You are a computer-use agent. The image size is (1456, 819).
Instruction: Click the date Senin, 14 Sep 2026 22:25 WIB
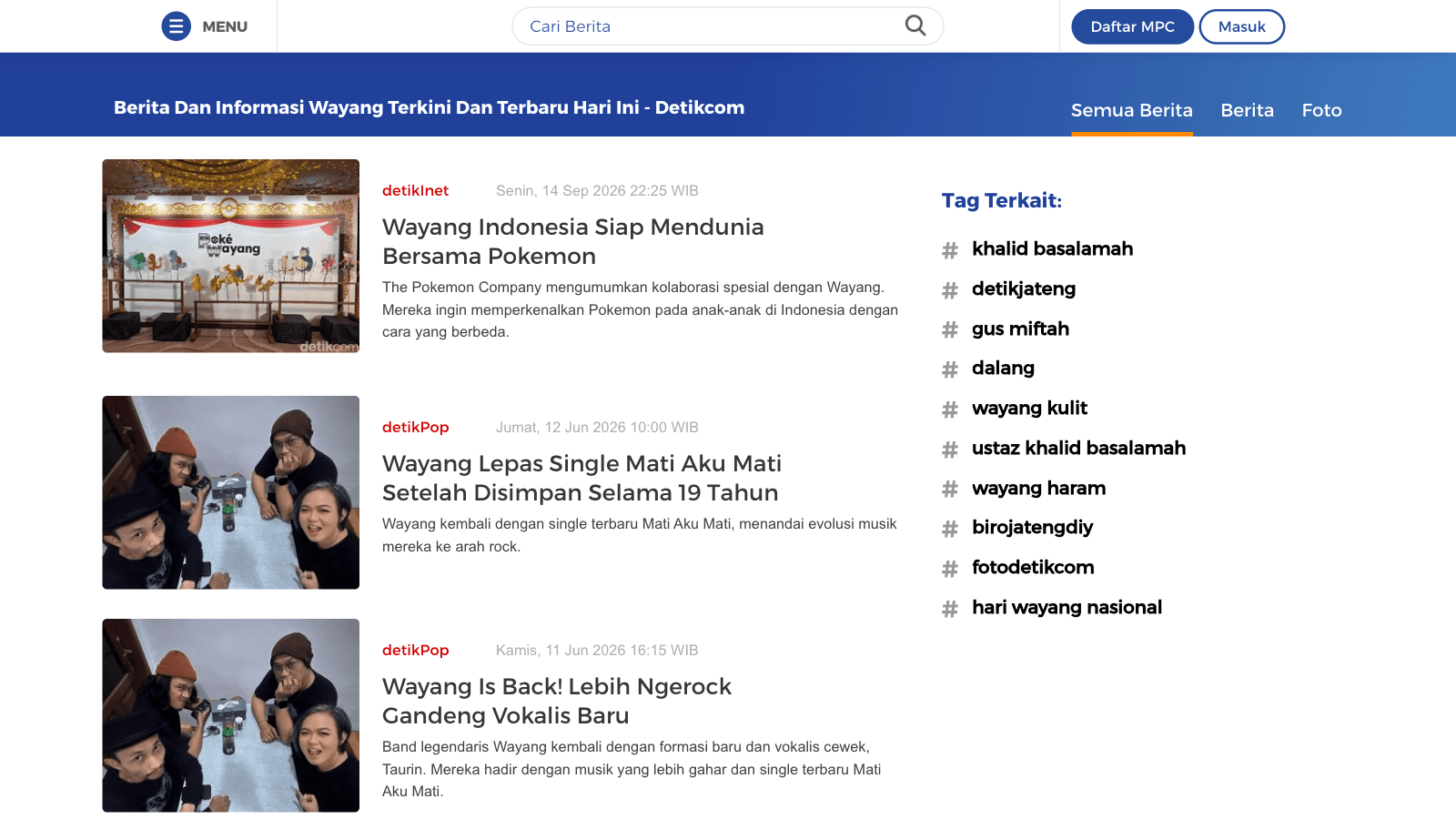coord(597,190)
